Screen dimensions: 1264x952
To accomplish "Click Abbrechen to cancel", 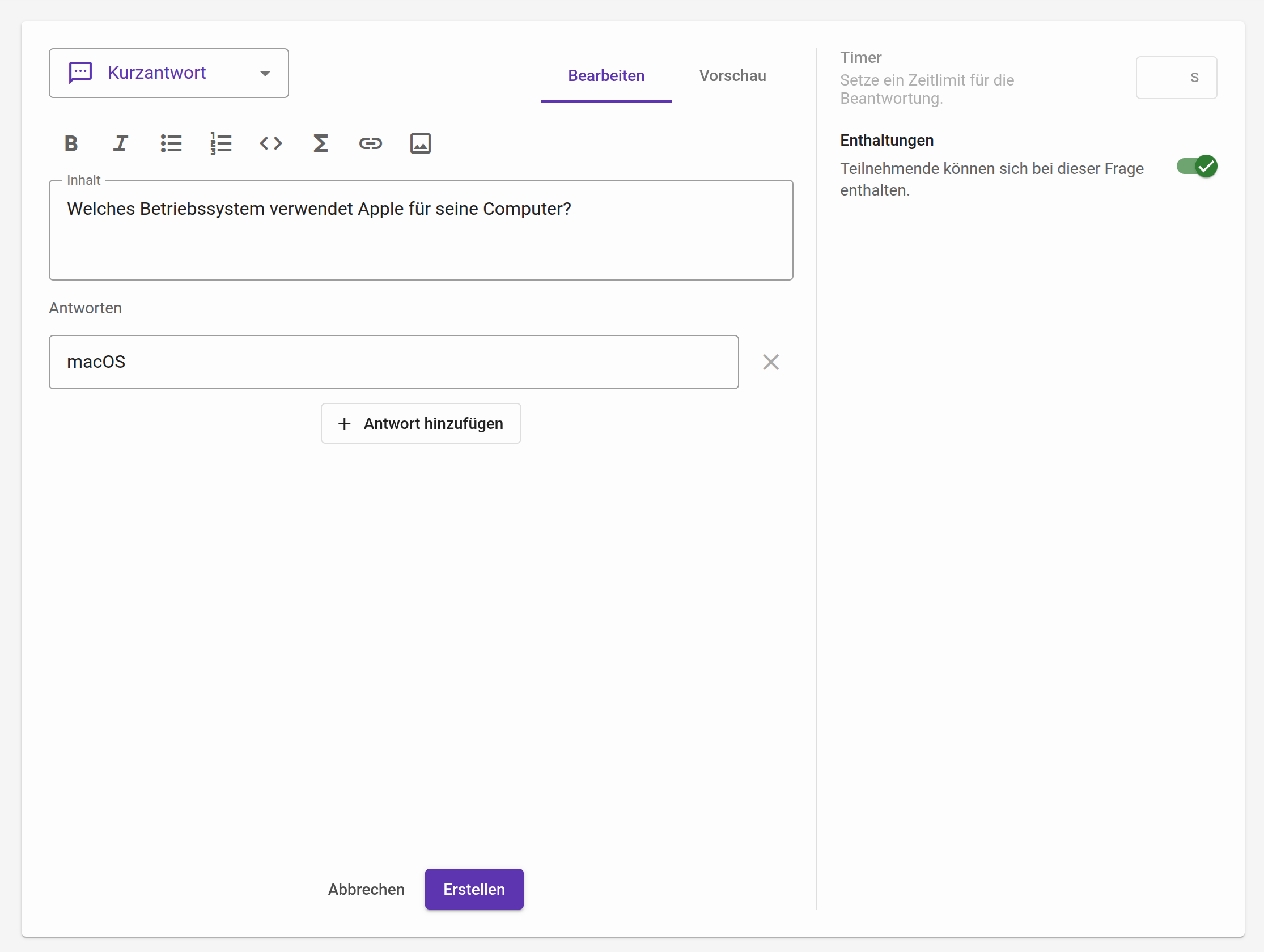I will tap(366, 889).
